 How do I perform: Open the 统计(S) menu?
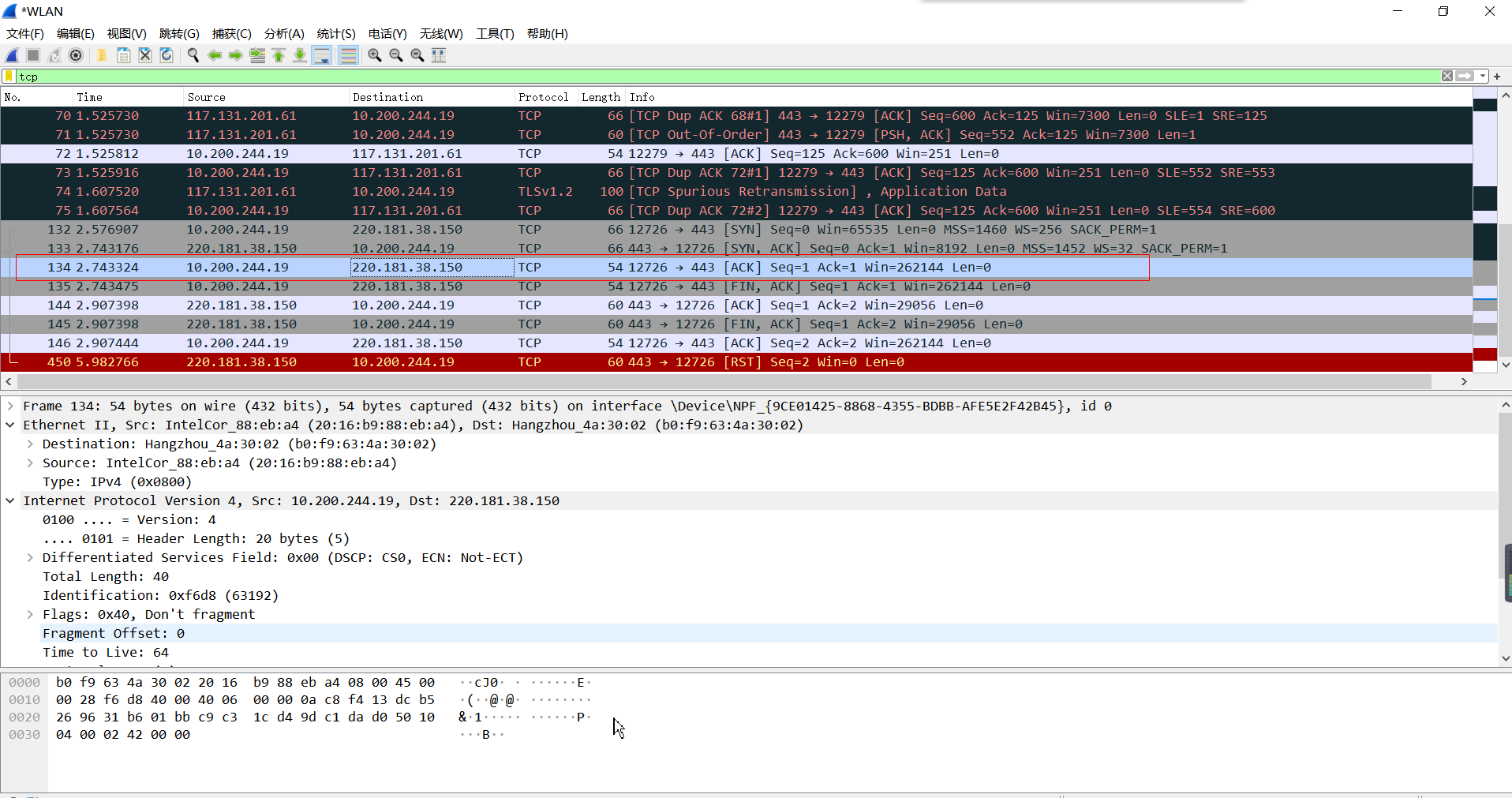(336, 34)
